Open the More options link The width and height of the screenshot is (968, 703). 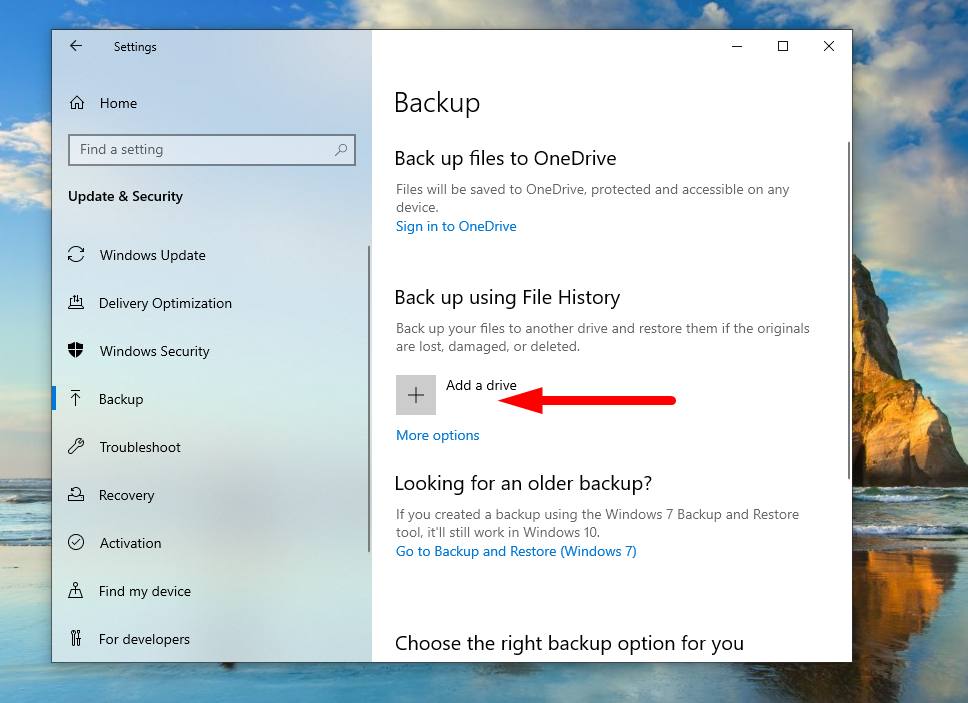point(437,435)
